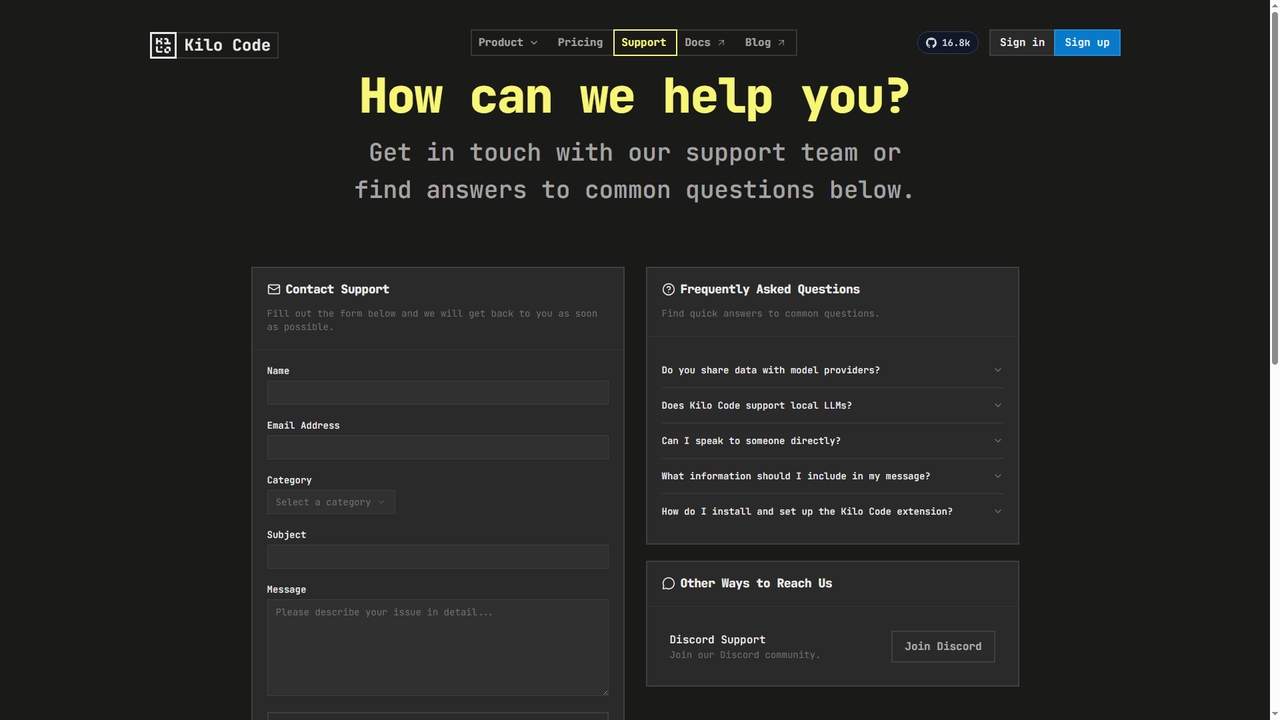Click the 'How can we help you?' heading

tap(635, 97)
